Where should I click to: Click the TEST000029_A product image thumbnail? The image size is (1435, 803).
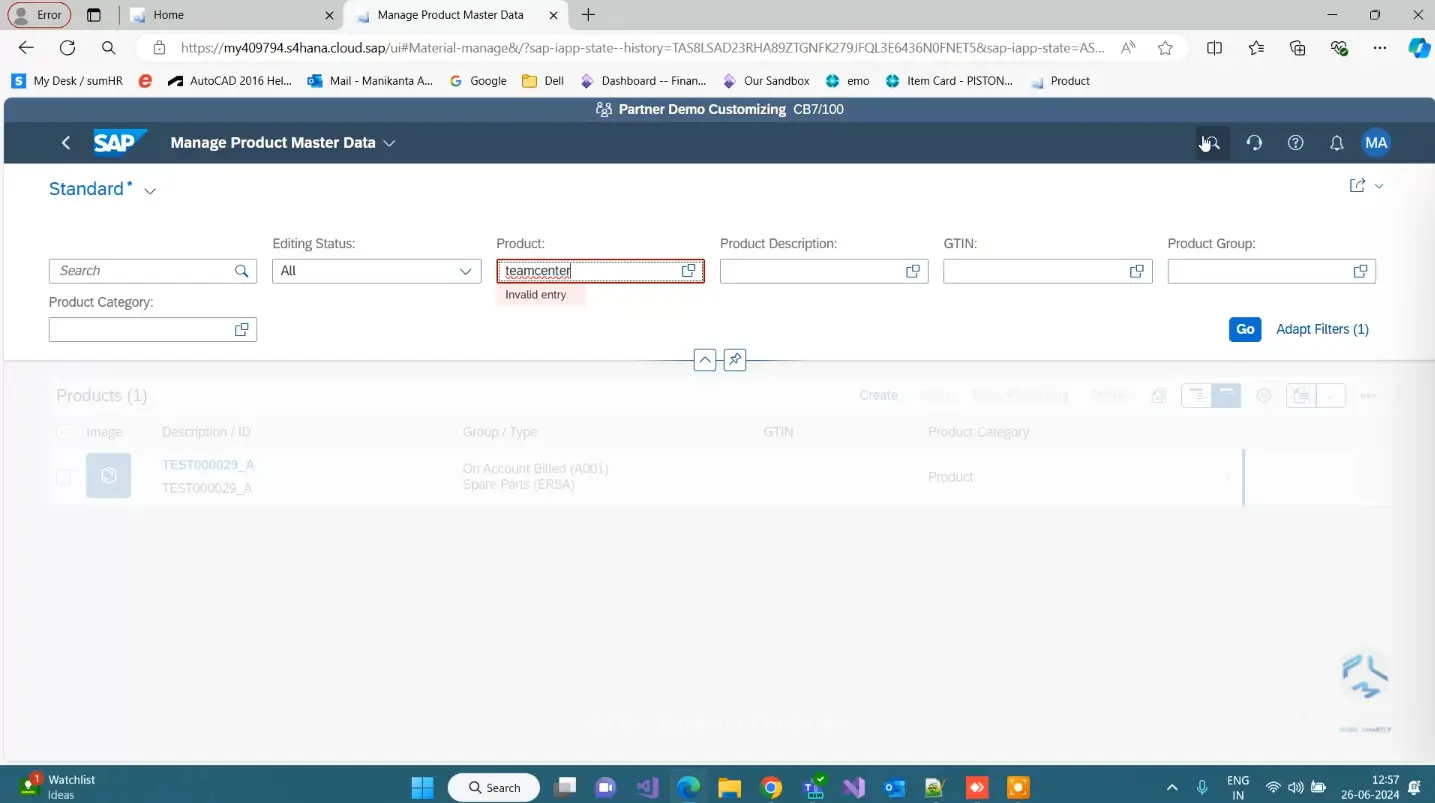point(108,476)
